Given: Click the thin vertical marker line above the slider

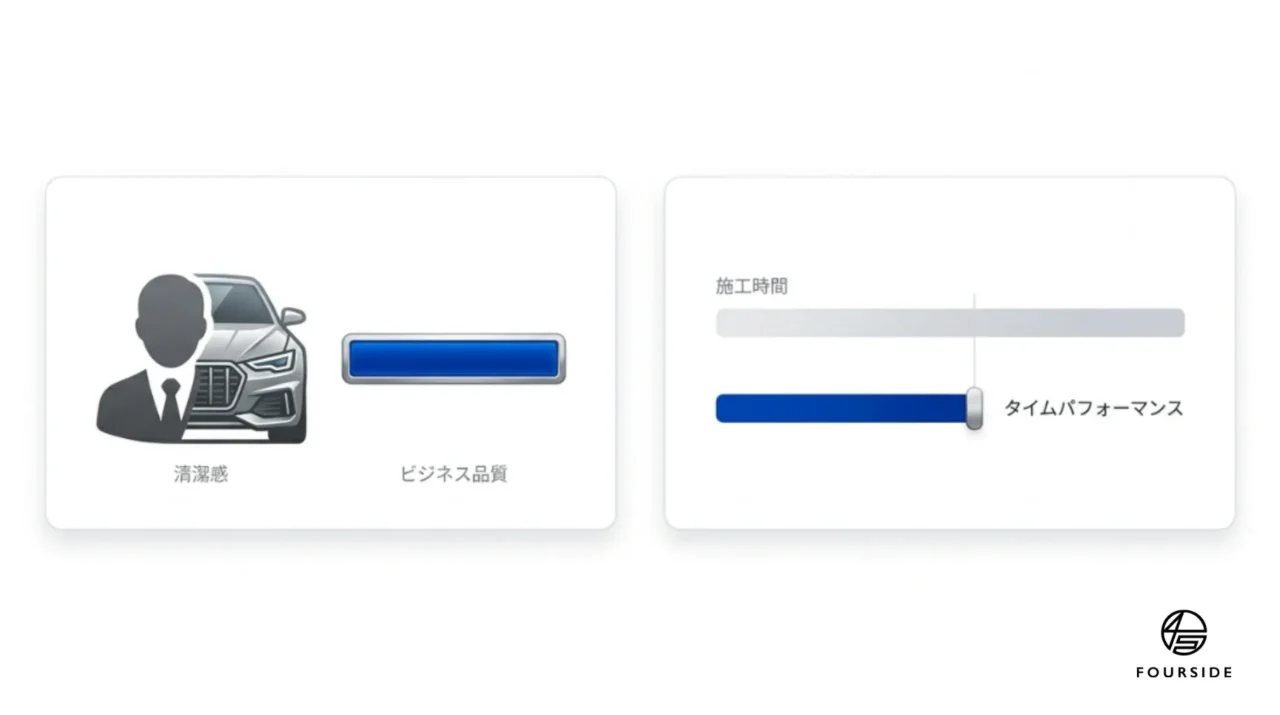Looking at the screenshot, I should 974,340.
